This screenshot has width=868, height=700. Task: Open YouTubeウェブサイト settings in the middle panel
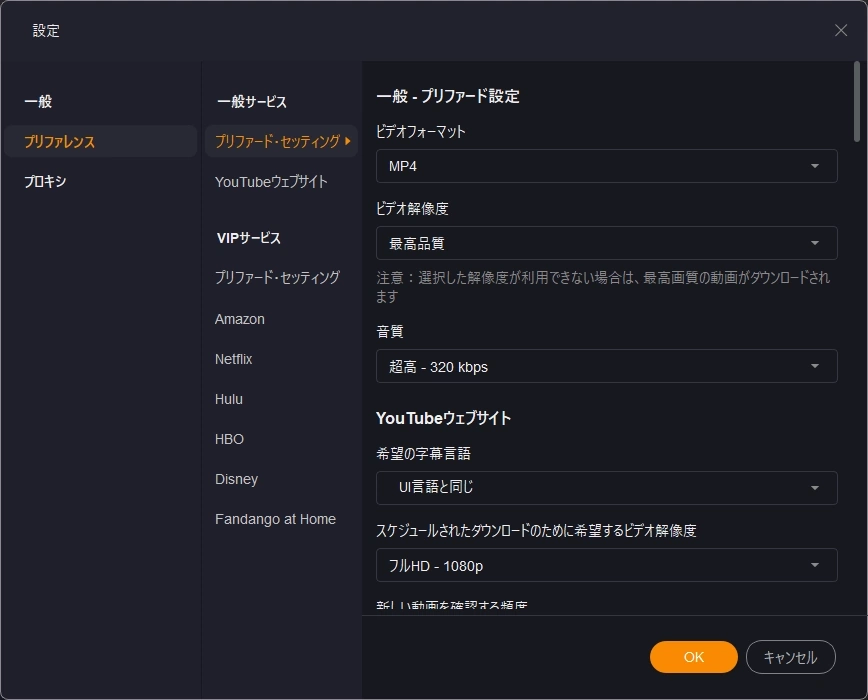pos(271,182)
